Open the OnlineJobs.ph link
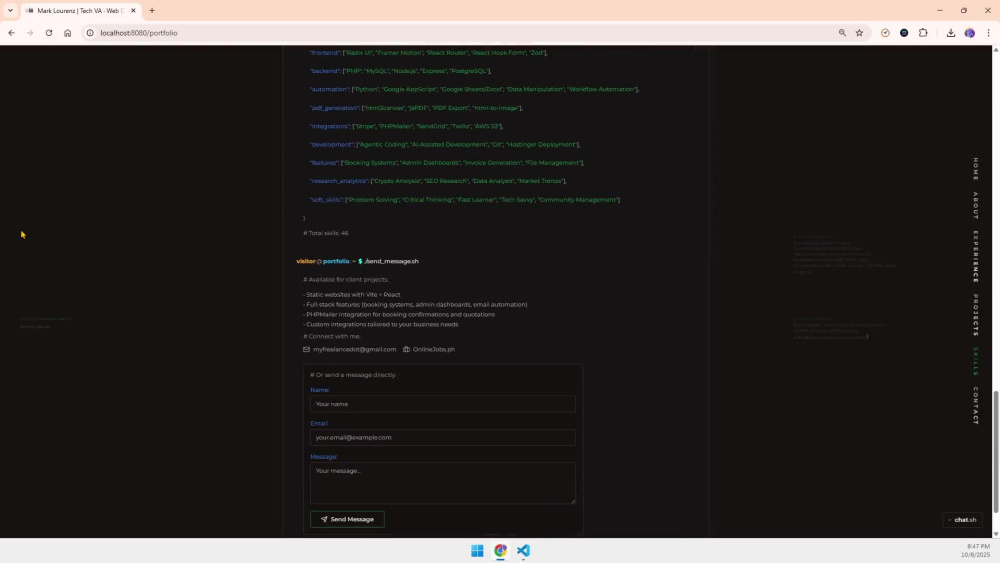Viewport: 1000px width, 563px height. 434,349
